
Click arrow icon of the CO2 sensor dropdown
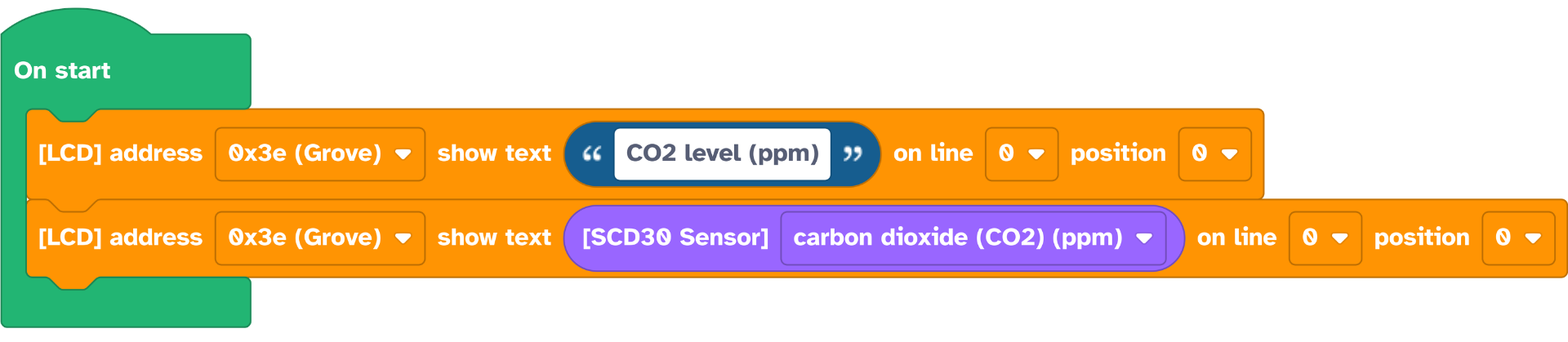[x=1144, y=238]
